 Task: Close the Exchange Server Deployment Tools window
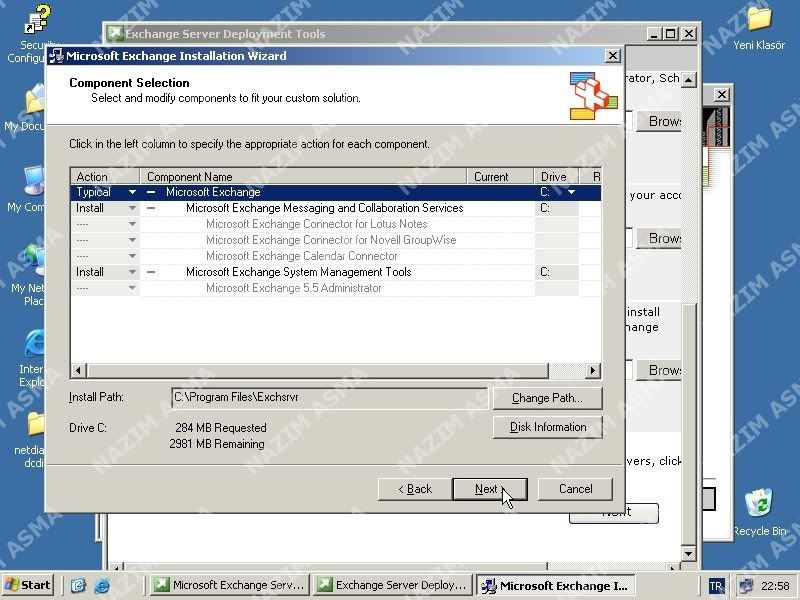click(x=689, y=34)
